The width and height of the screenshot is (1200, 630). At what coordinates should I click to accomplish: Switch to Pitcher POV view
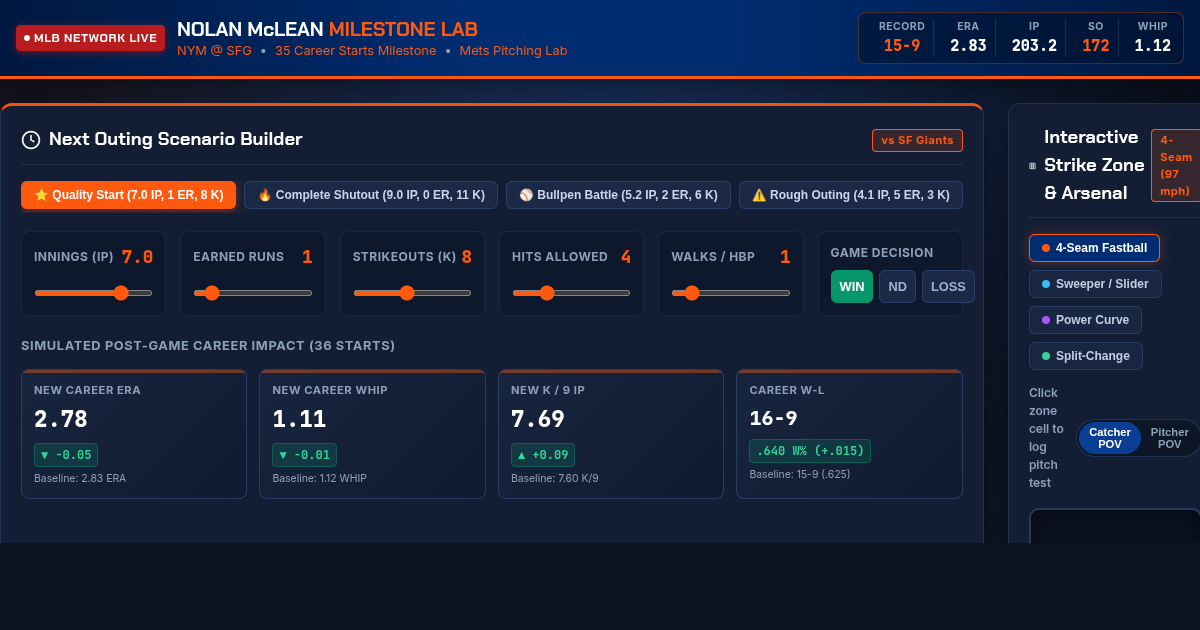coord(1169,438)
